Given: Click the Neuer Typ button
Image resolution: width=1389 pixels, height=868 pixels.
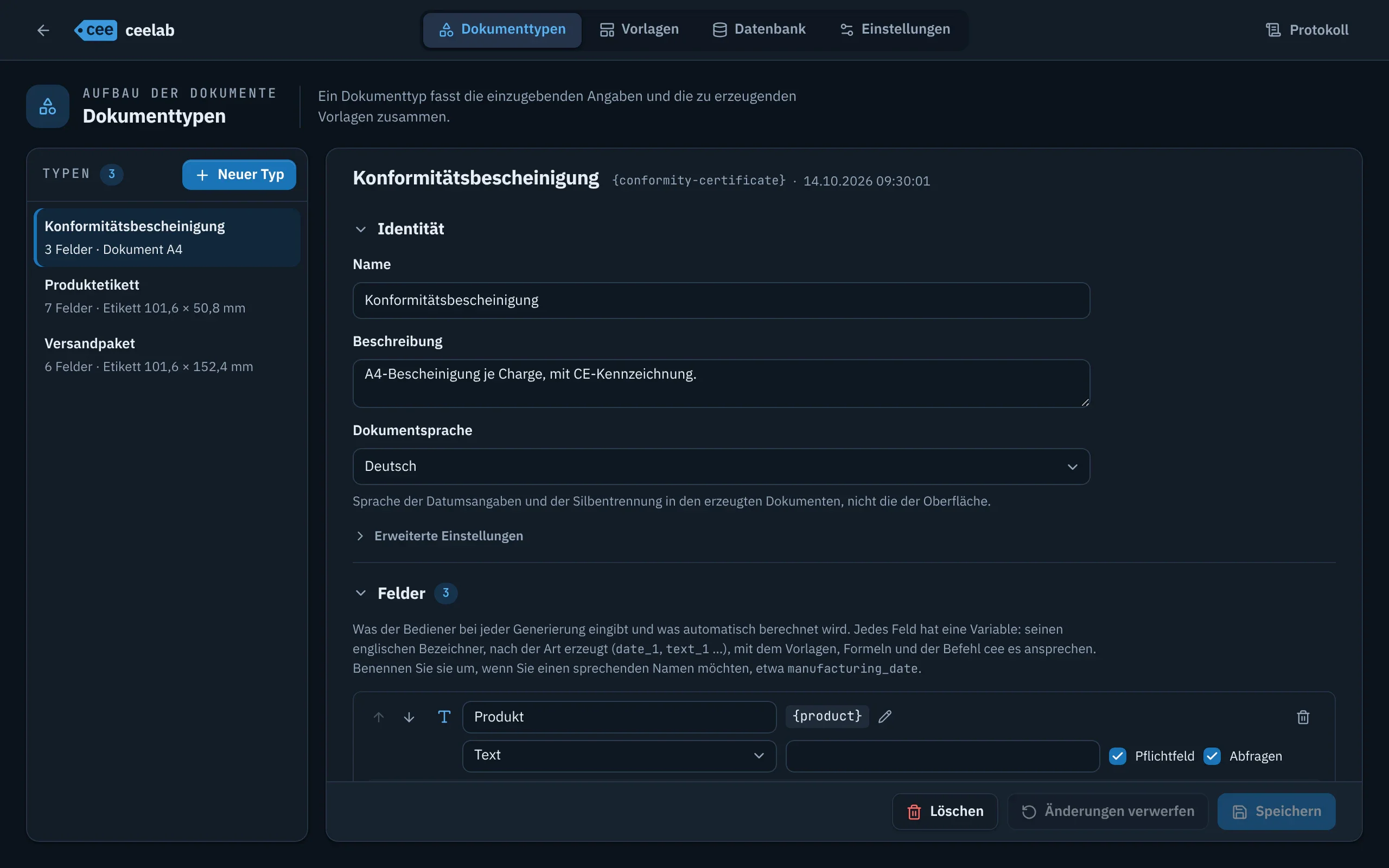Looking at the screenshot, I should (239, 175).
